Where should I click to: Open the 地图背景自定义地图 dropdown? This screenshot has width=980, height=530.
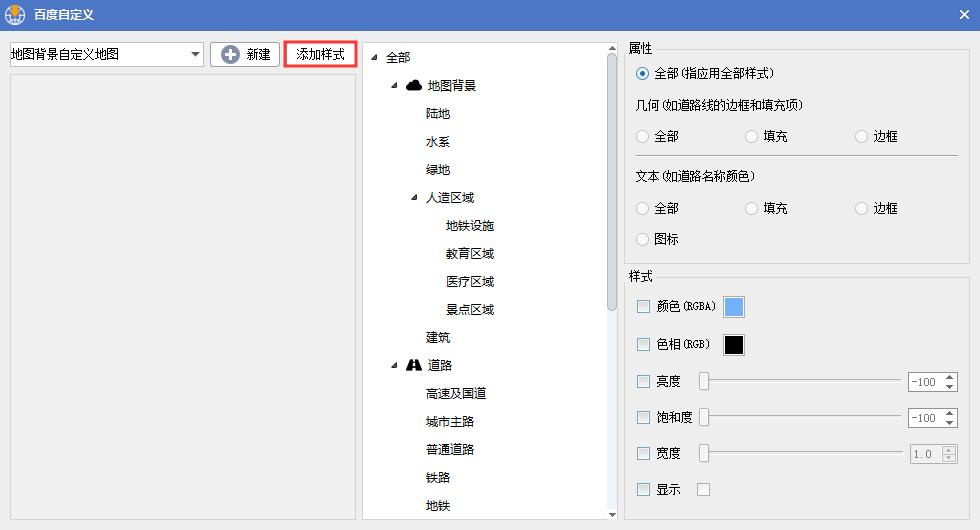(195, 54)
